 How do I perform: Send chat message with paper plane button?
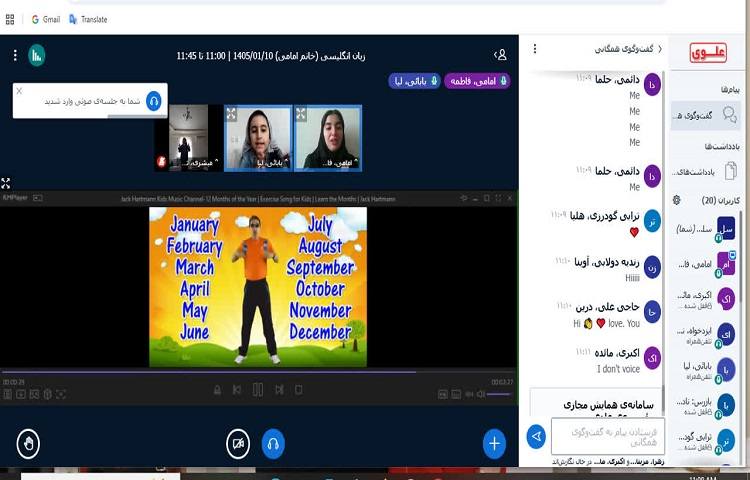536,436
